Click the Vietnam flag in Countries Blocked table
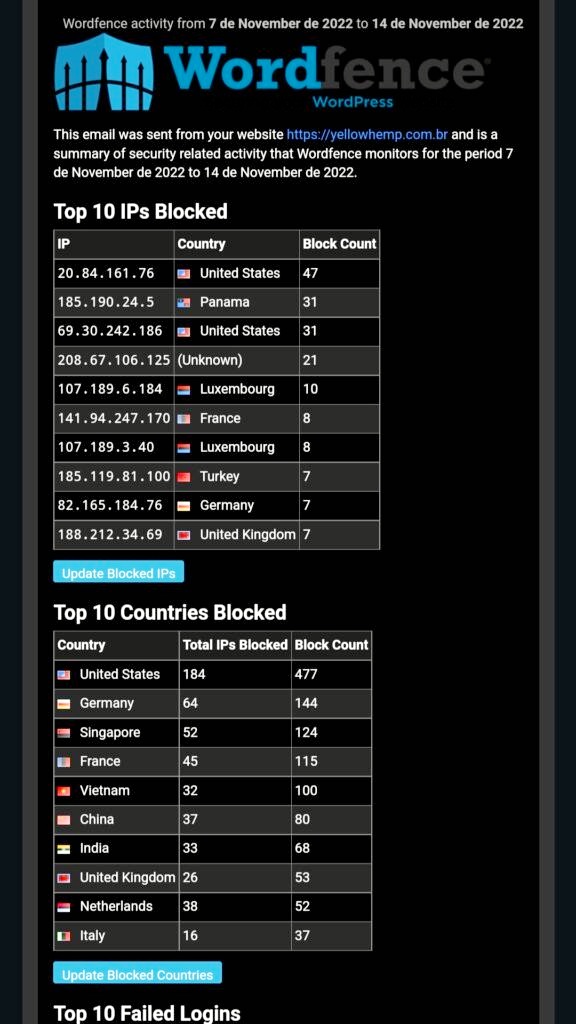 click(x=64, y=791)
